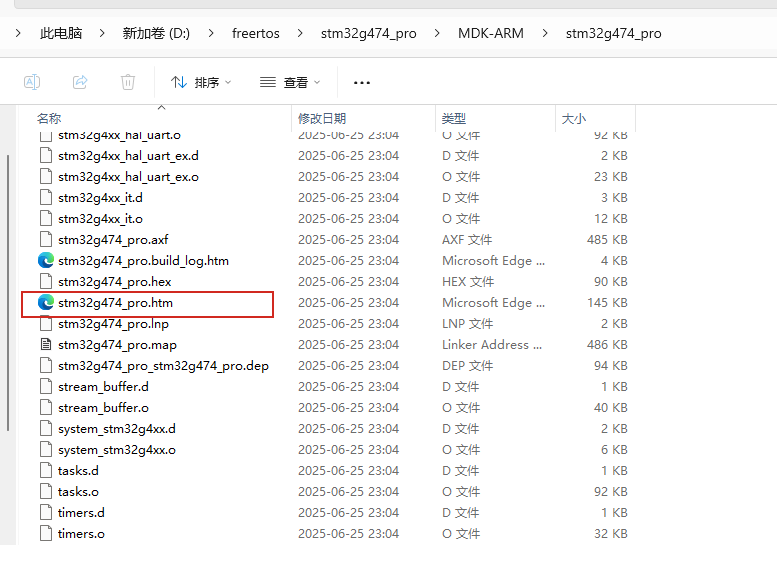Sort by 修改日期 column header
Viewport: 777px width, 561px height.
(322, 118)
